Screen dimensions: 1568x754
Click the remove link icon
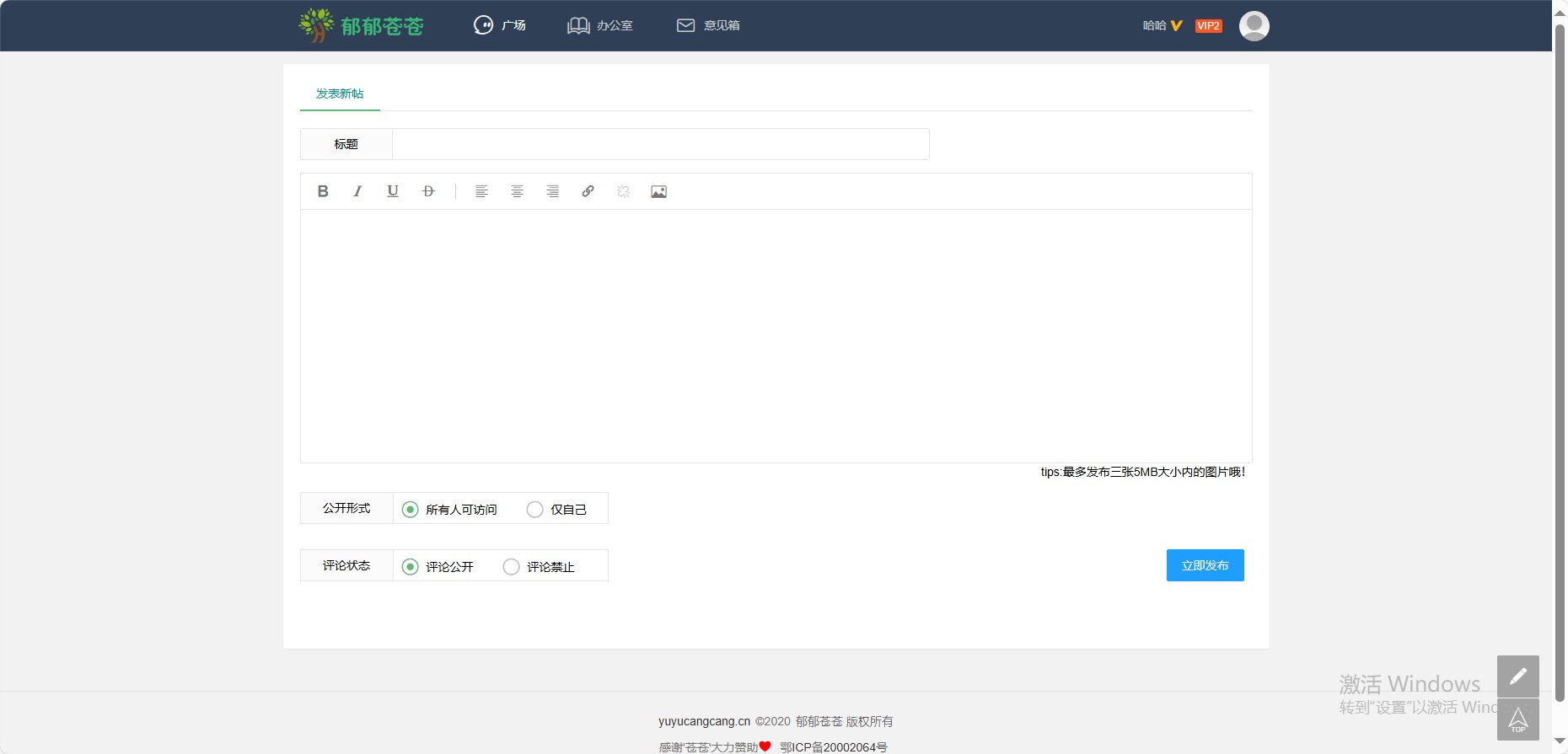623,191
